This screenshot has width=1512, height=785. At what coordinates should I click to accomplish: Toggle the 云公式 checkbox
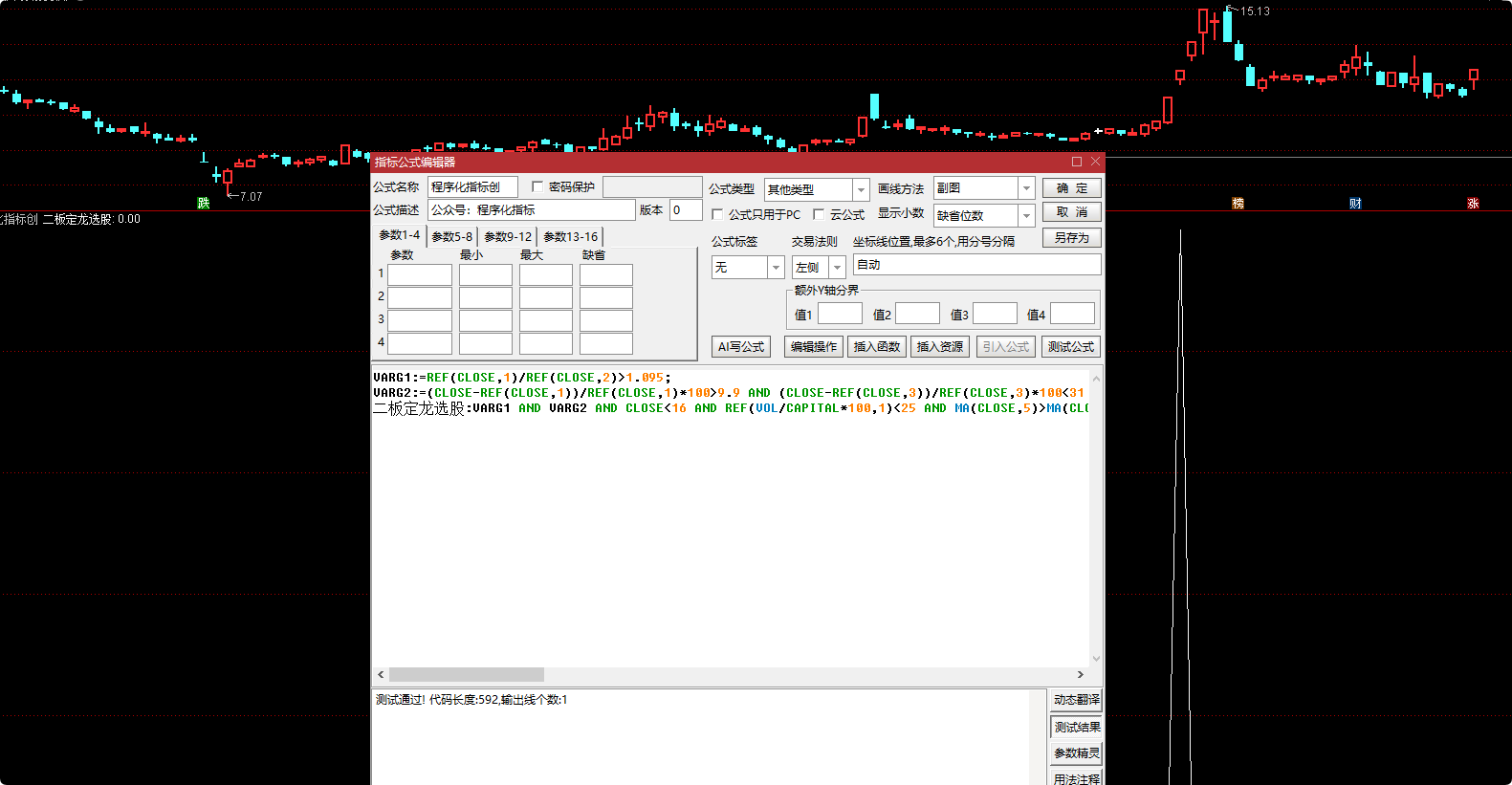(x=819, y=215)
